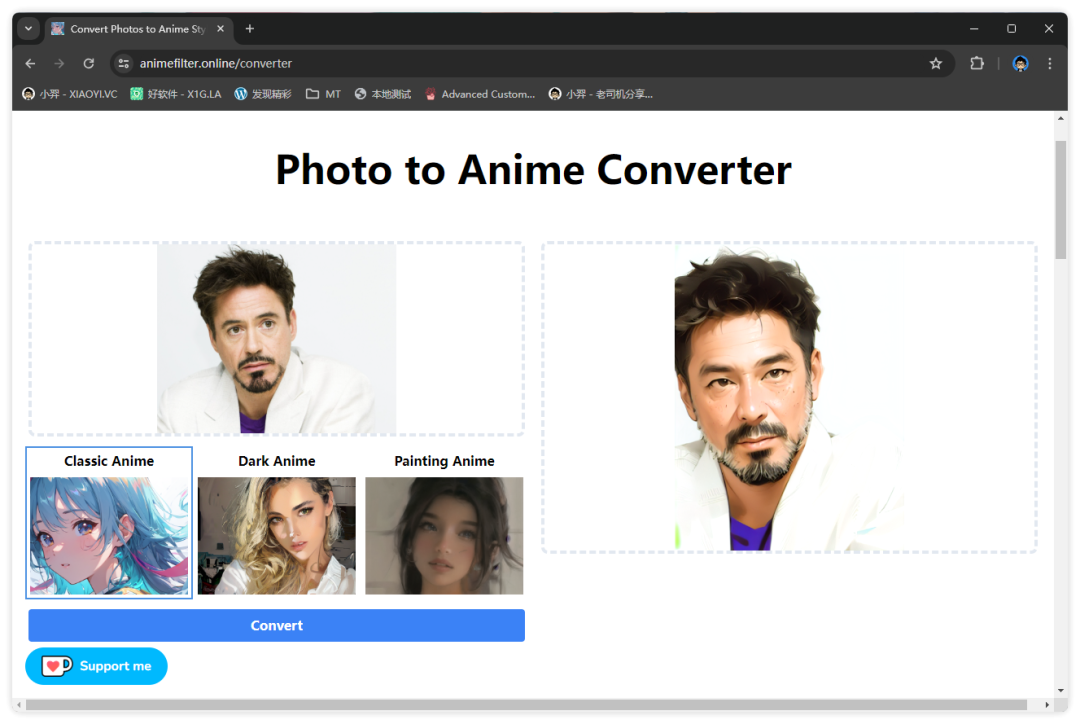1080x724 pixels.
Task: Reload the page with the refresh icon
Action: pyautogui.click(x=88, y=63)
